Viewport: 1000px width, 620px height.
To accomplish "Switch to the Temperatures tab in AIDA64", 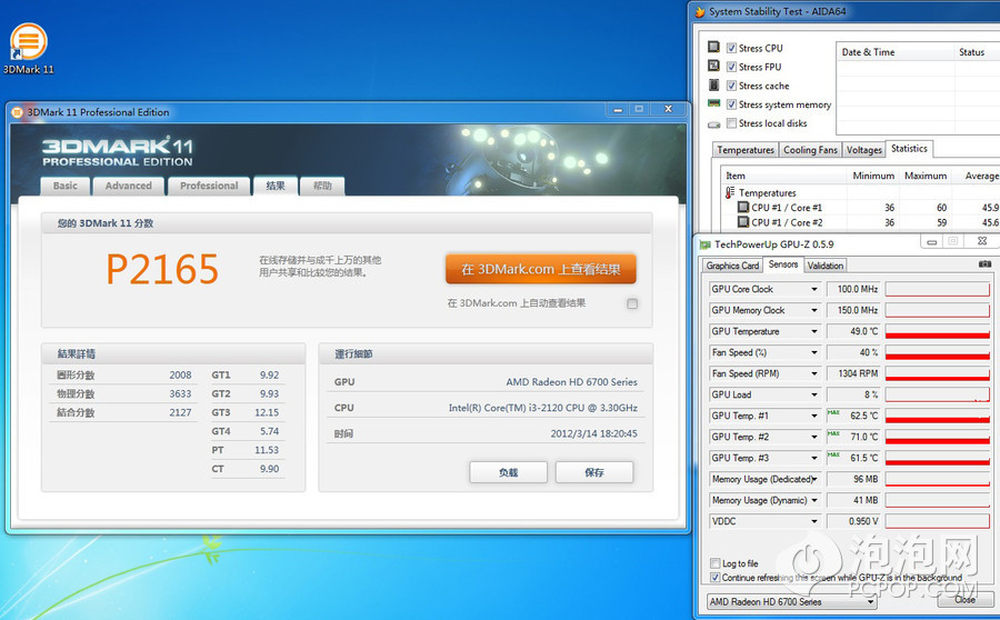I will point(745,150).
